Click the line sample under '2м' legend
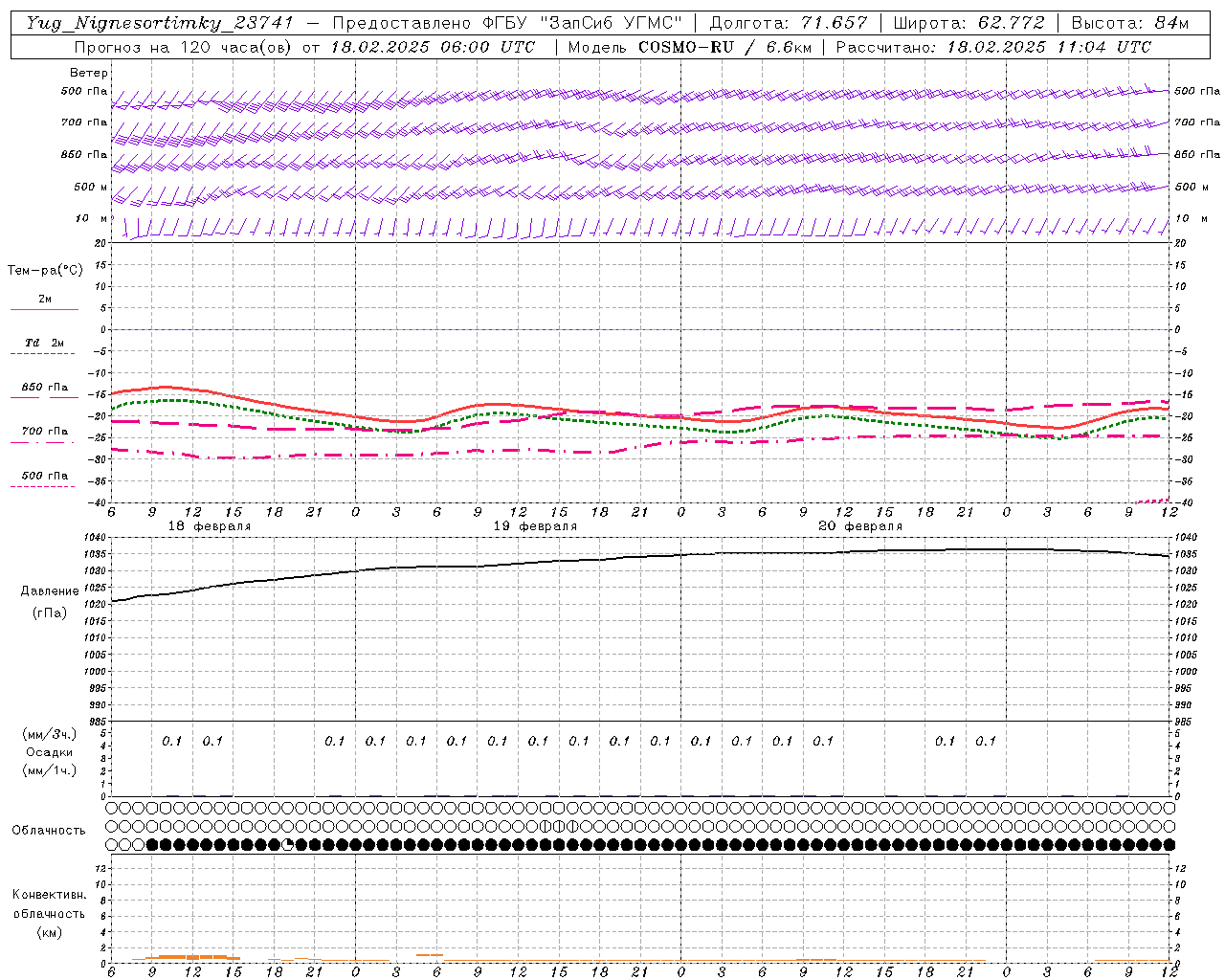Image resolution: width=1225 pixels, height=980 pixels. click(44, 309)
